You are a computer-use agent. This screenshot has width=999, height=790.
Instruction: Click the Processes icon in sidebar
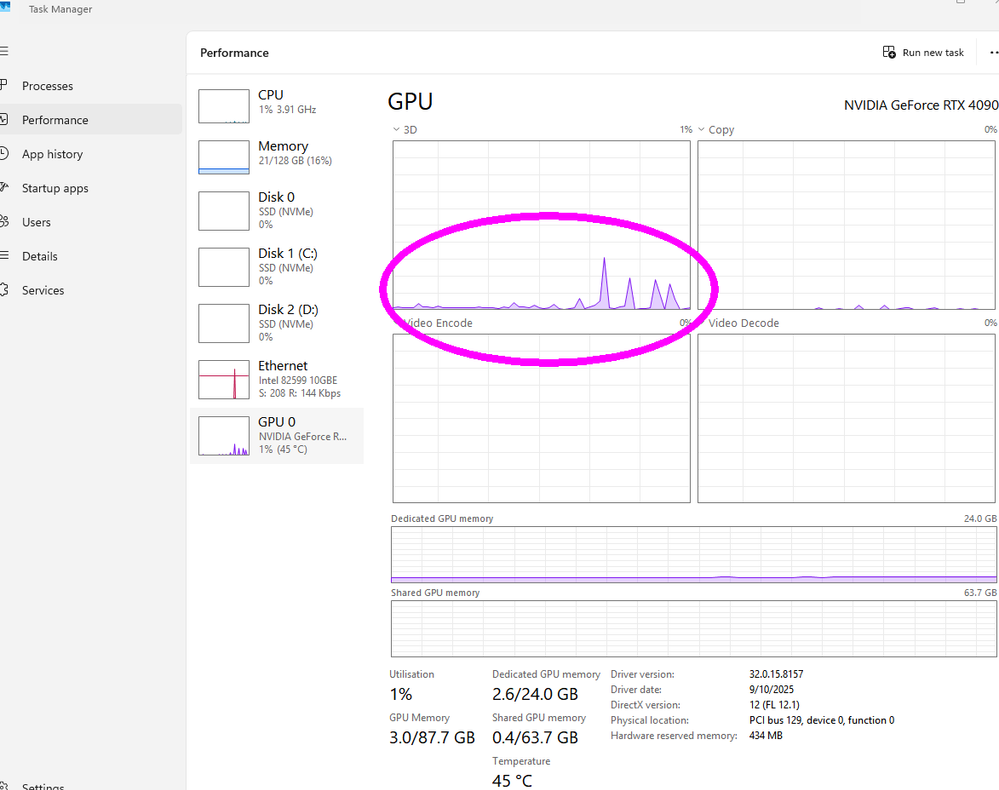(x=4, y=85)
